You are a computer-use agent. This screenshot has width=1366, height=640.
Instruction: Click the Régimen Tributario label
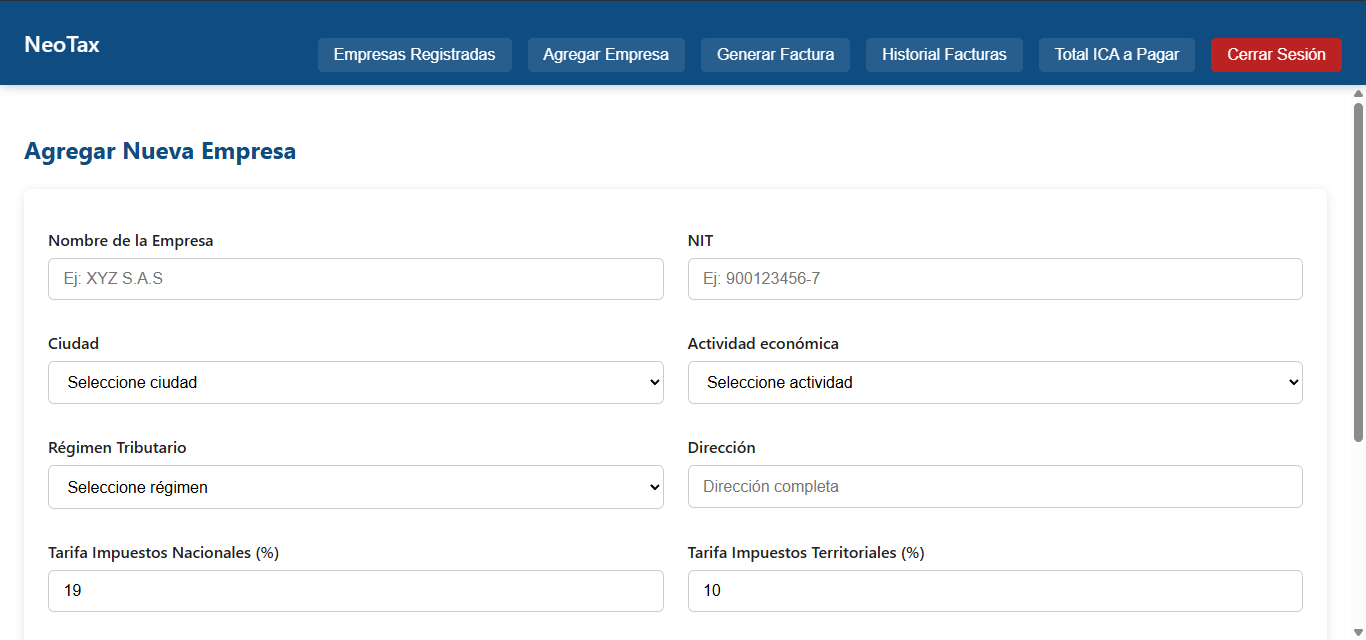117,448
